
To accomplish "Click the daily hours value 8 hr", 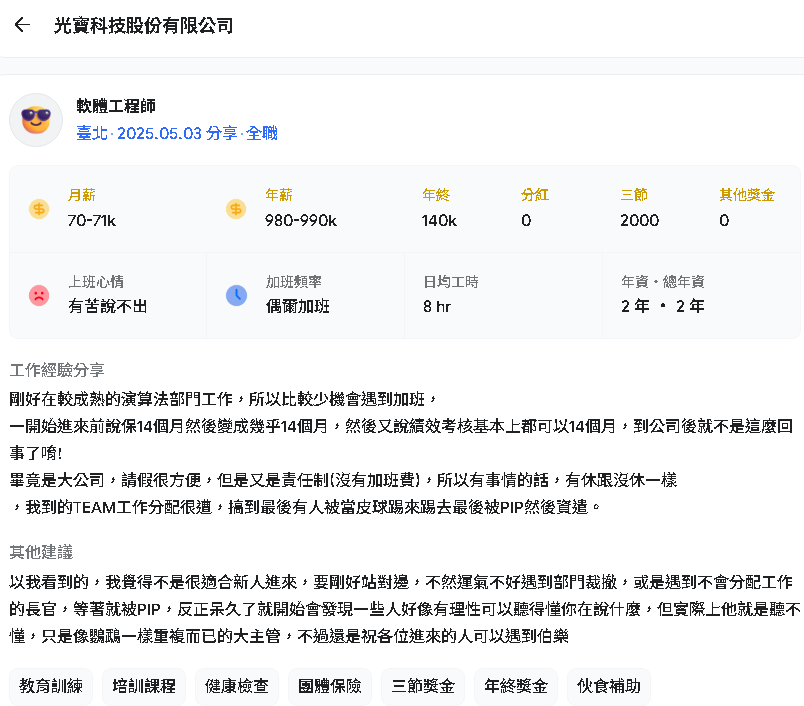I will coord(437,307).
